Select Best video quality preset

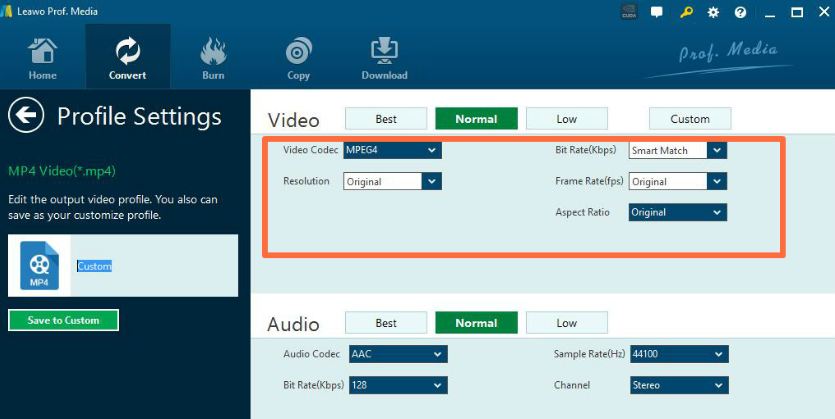click(386, 119)
